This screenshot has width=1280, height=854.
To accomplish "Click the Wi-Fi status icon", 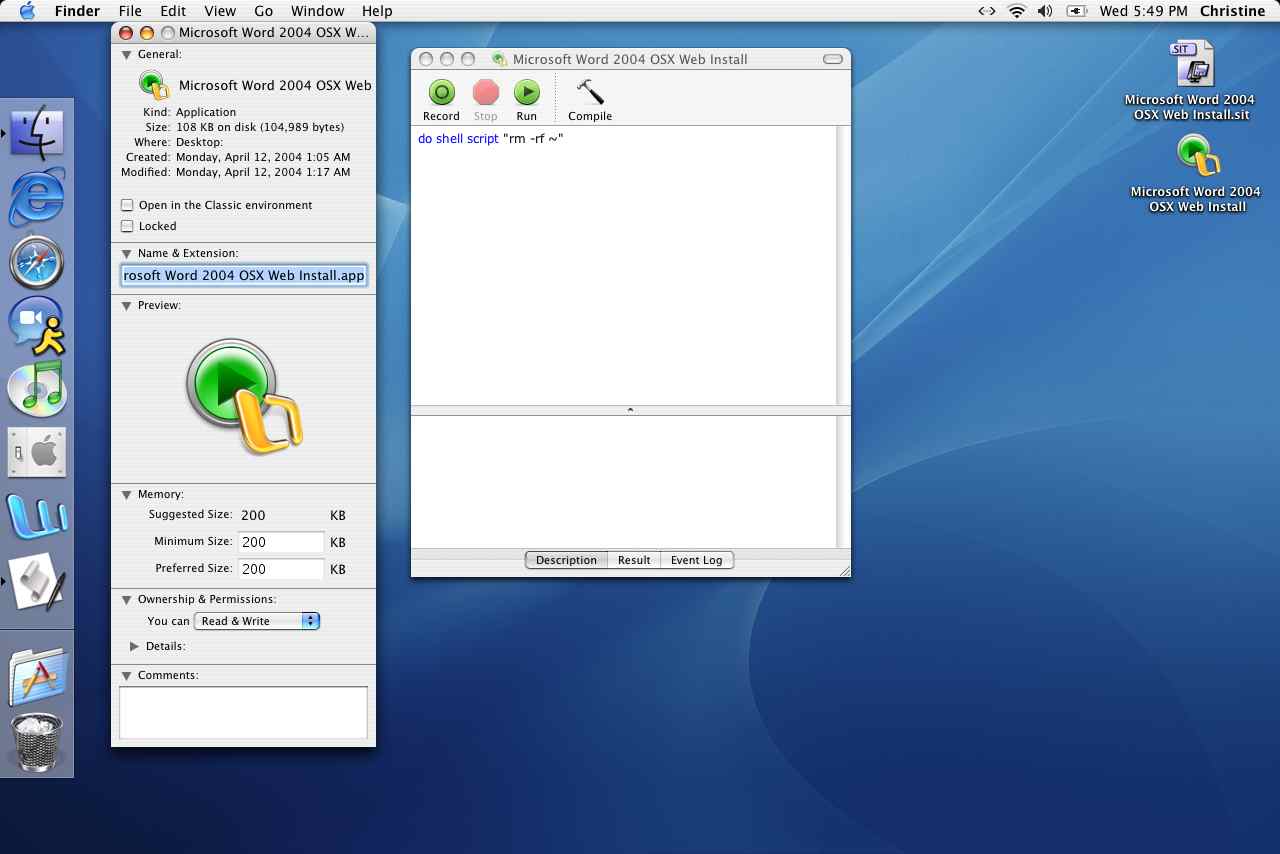I will (x=1017, y=11).
